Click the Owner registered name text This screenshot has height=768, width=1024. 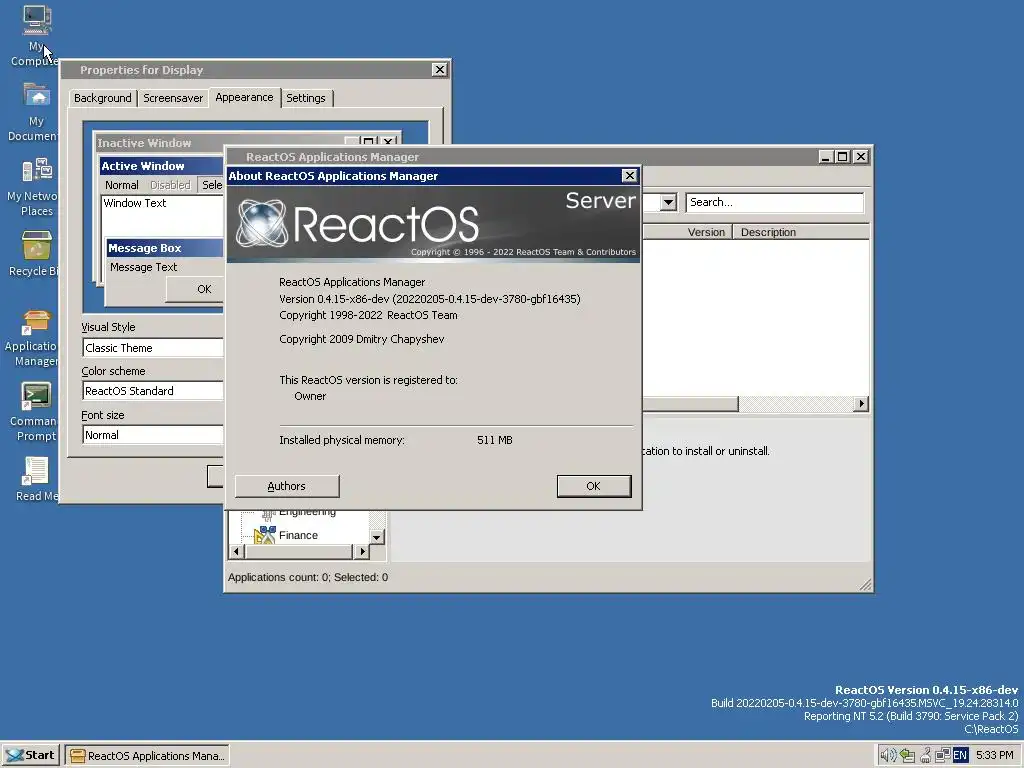[x=310, y=396]
